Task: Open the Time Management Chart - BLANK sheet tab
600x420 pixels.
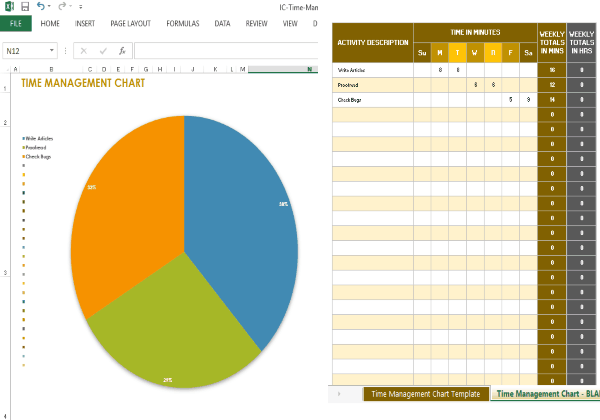Action: pos(546,394)
